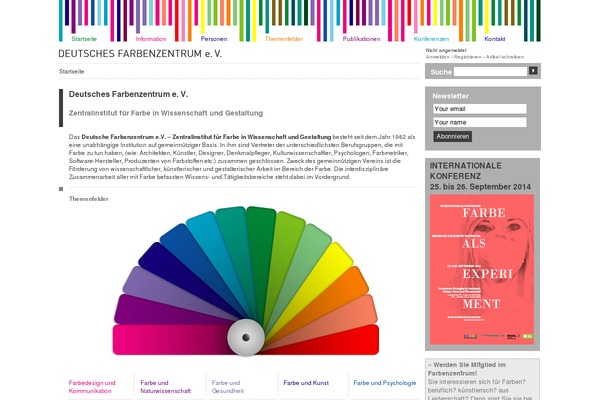Click the 'Newsletter' sidebar heading
Screen dimensions: 600x400
click(x=450, y=96)
